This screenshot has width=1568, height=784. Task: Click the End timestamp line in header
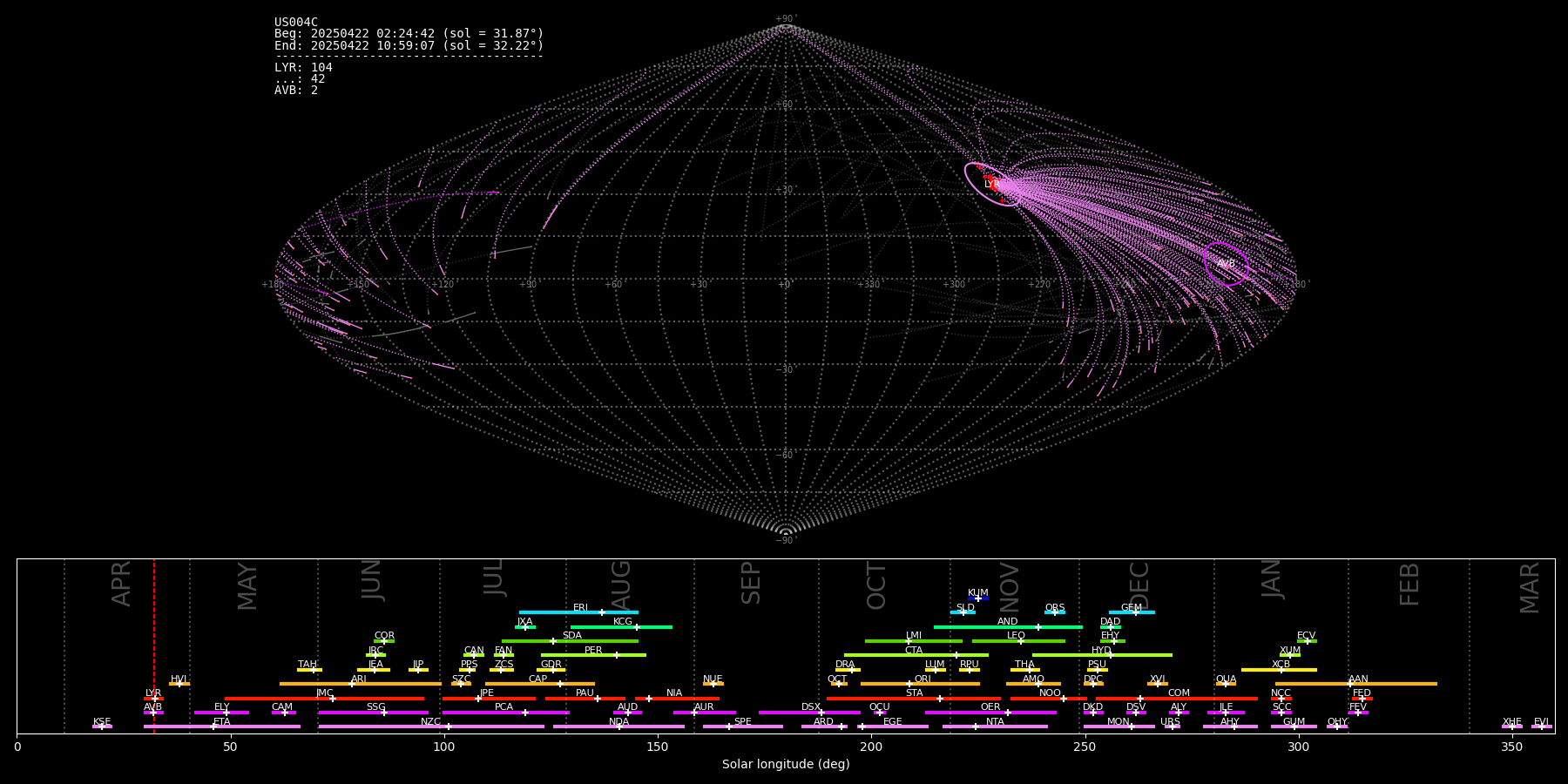click(409, 46)
